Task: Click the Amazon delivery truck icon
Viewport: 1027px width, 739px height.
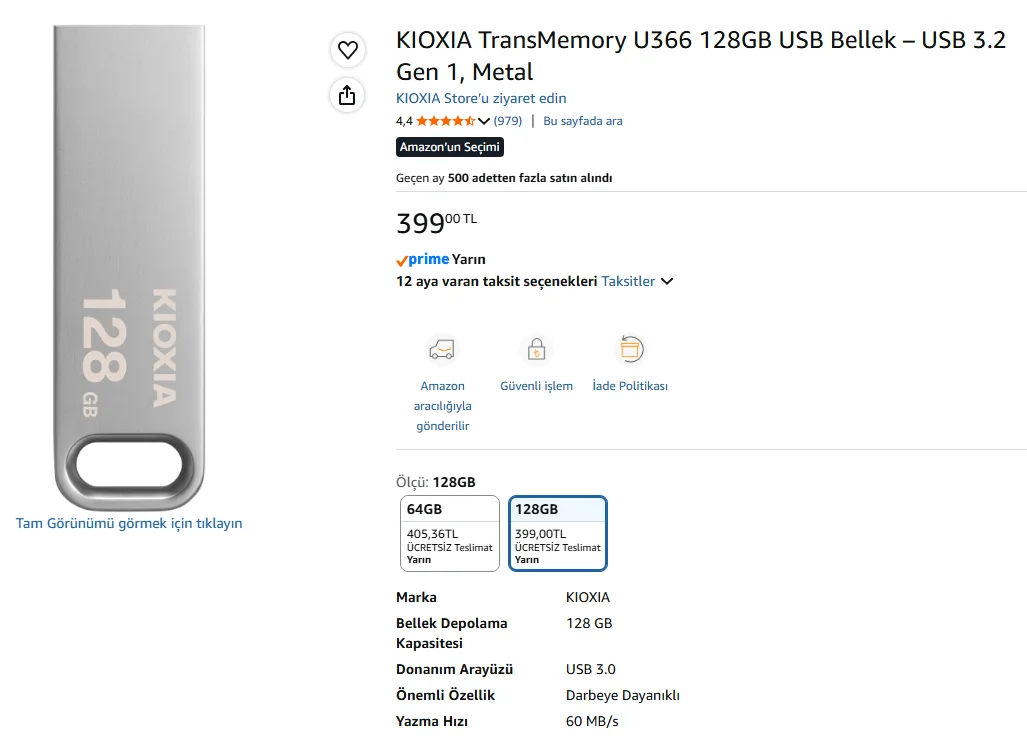Action: pyautogui.click(x=442, y=350)
